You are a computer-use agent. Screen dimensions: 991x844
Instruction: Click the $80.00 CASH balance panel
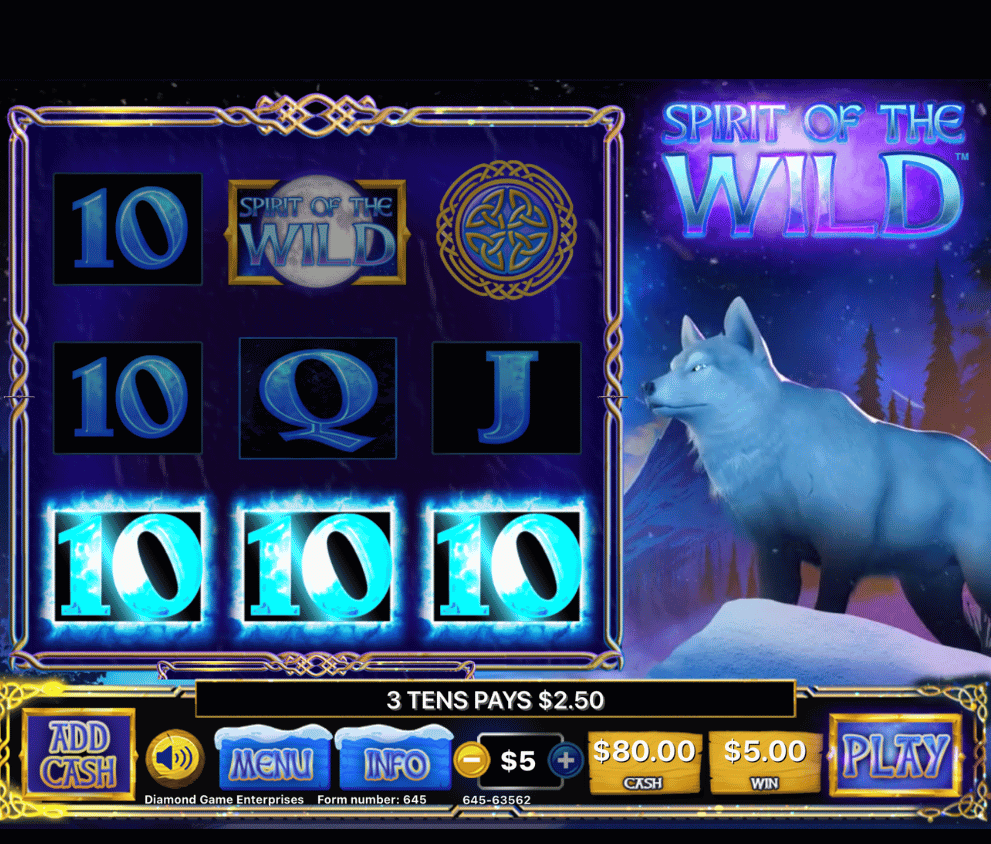(644, 762)
